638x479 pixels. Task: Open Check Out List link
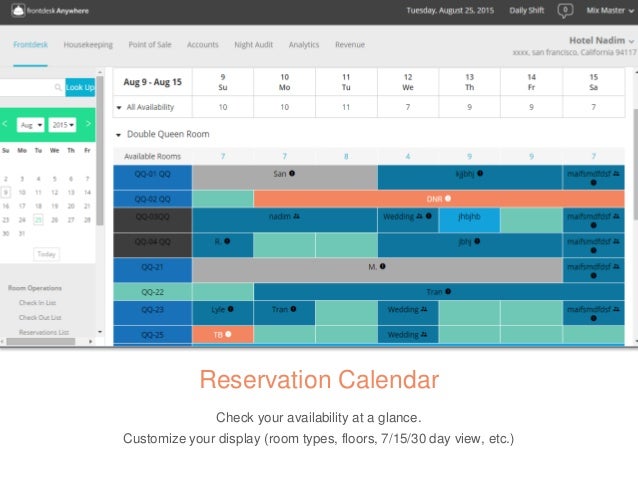coord(40,317)
